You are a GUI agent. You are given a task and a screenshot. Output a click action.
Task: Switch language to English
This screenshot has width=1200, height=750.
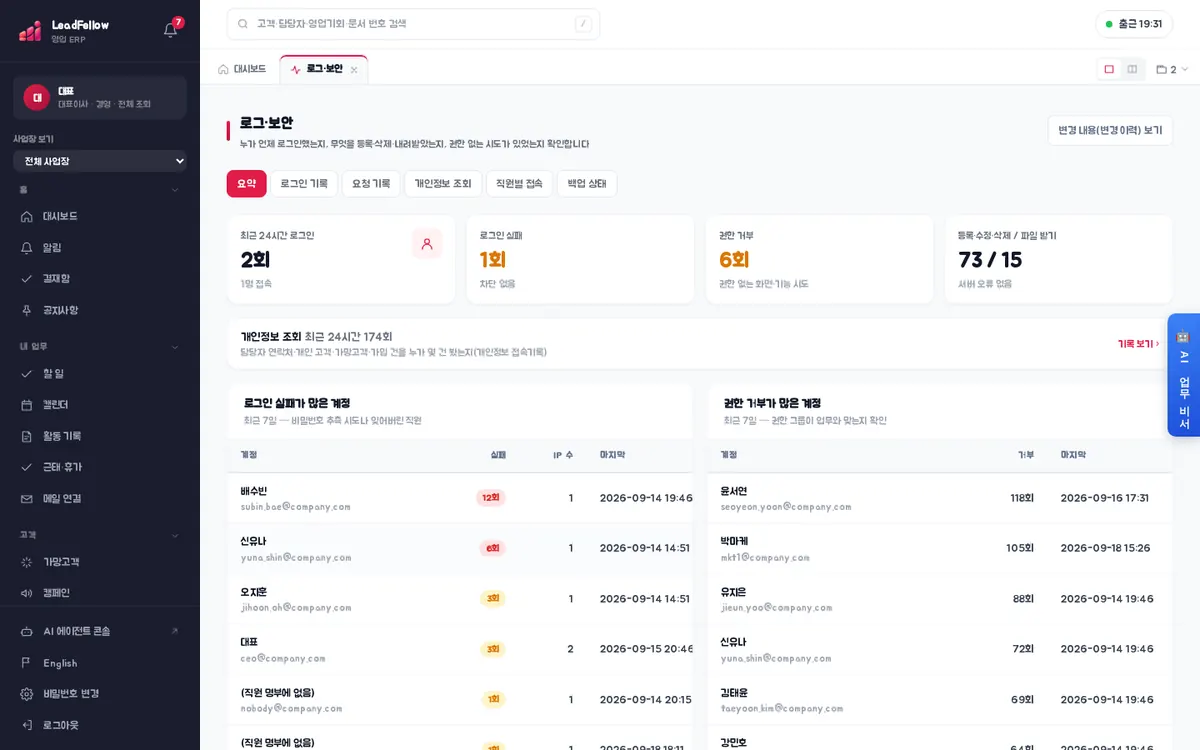coord(100,663)
